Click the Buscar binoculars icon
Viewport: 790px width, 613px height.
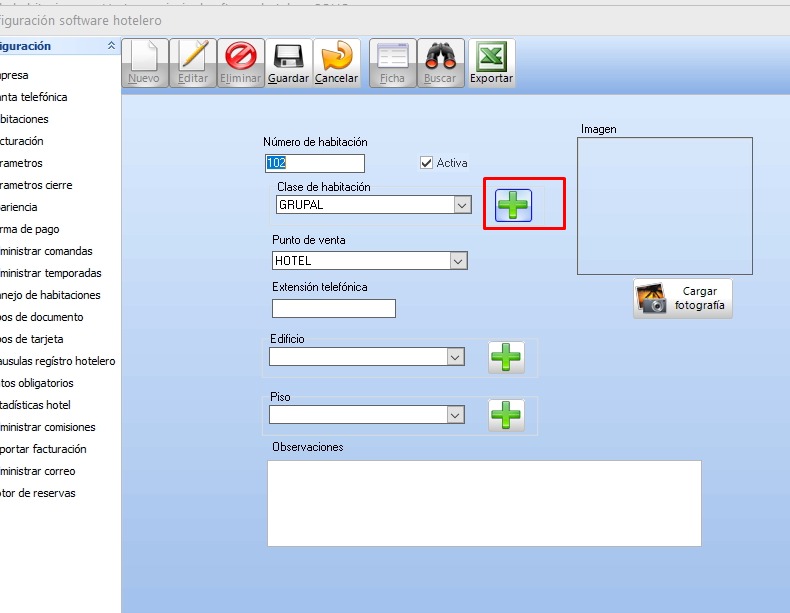(x=440, y=57)
